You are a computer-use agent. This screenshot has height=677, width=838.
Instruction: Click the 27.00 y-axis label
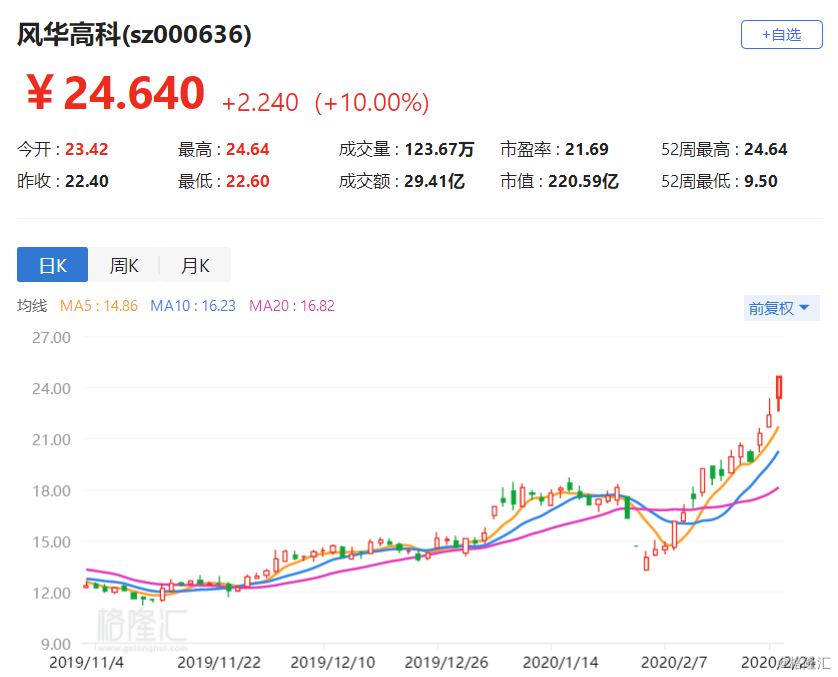pyautogui.click(x=51, y=338)
